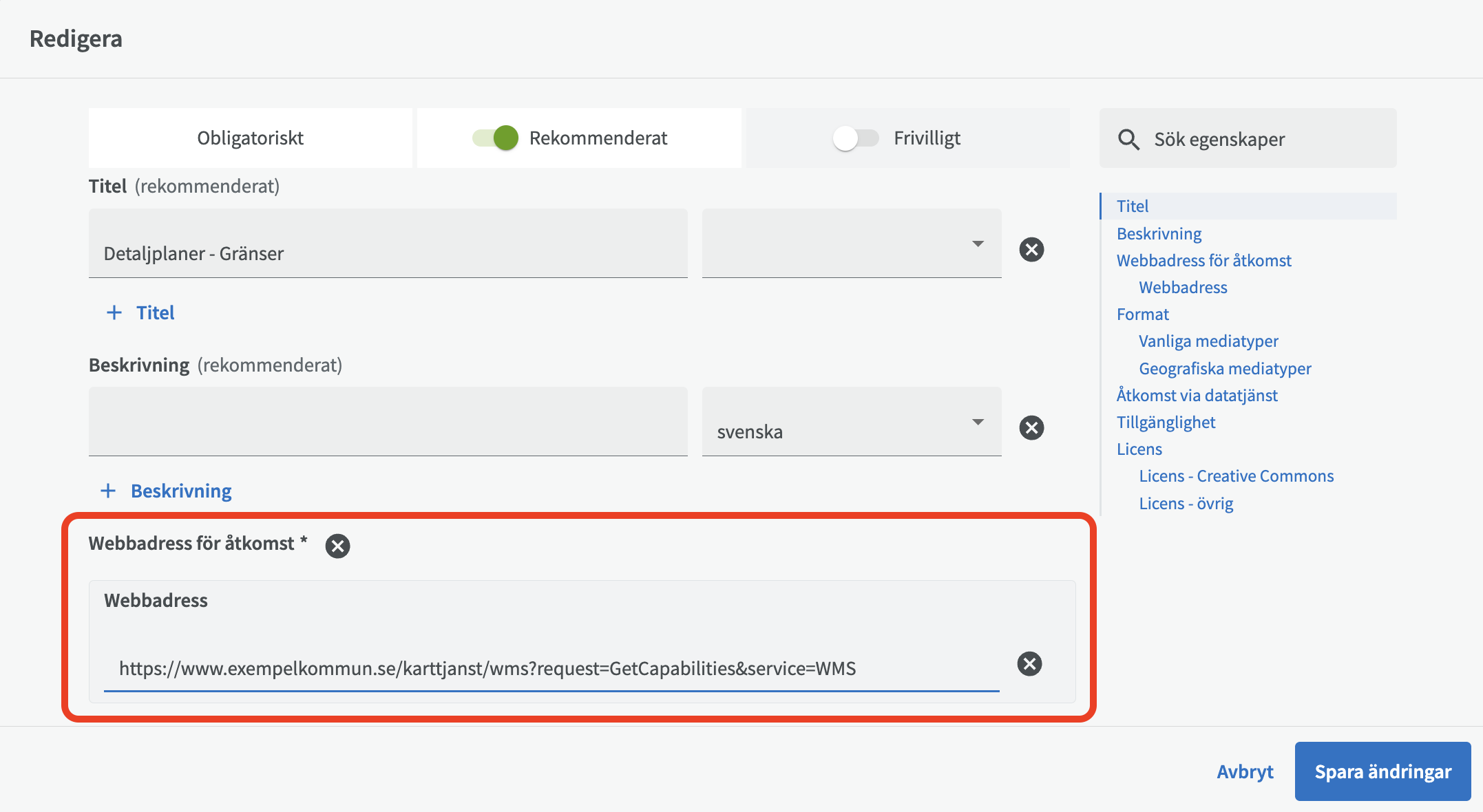This screenshot has height=812, width=1483.
Task: Remove the Titel field with X icon
Action: coord(1031,249)
